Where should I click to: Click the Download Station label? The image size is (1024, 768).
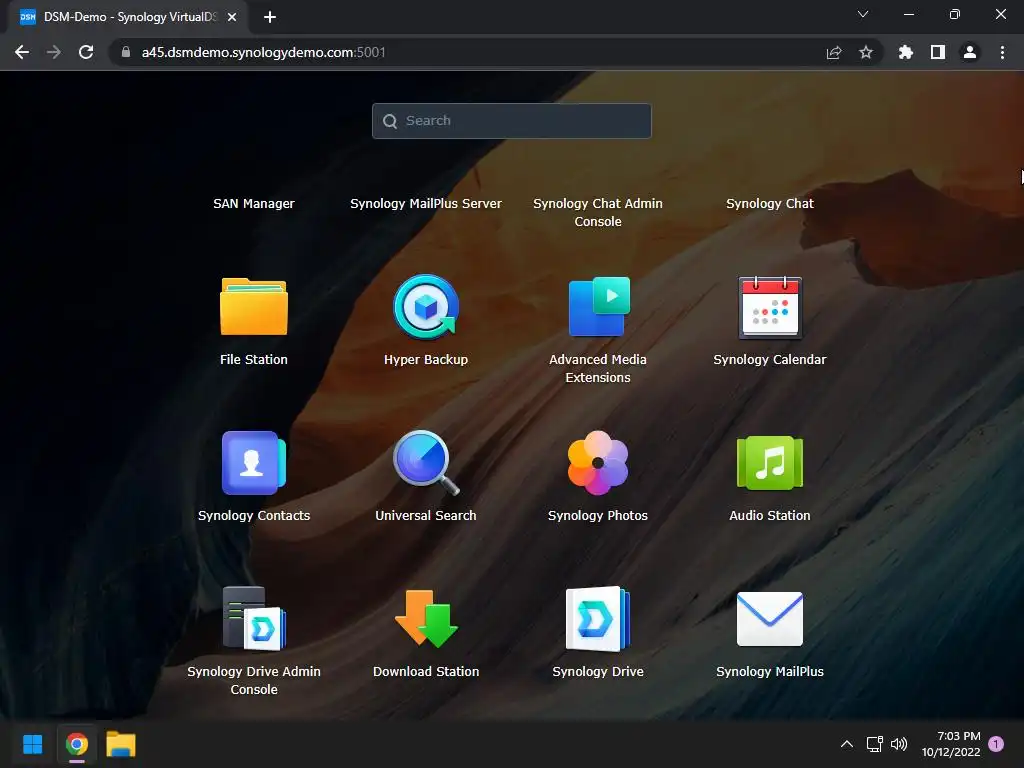tap(426, 672)
